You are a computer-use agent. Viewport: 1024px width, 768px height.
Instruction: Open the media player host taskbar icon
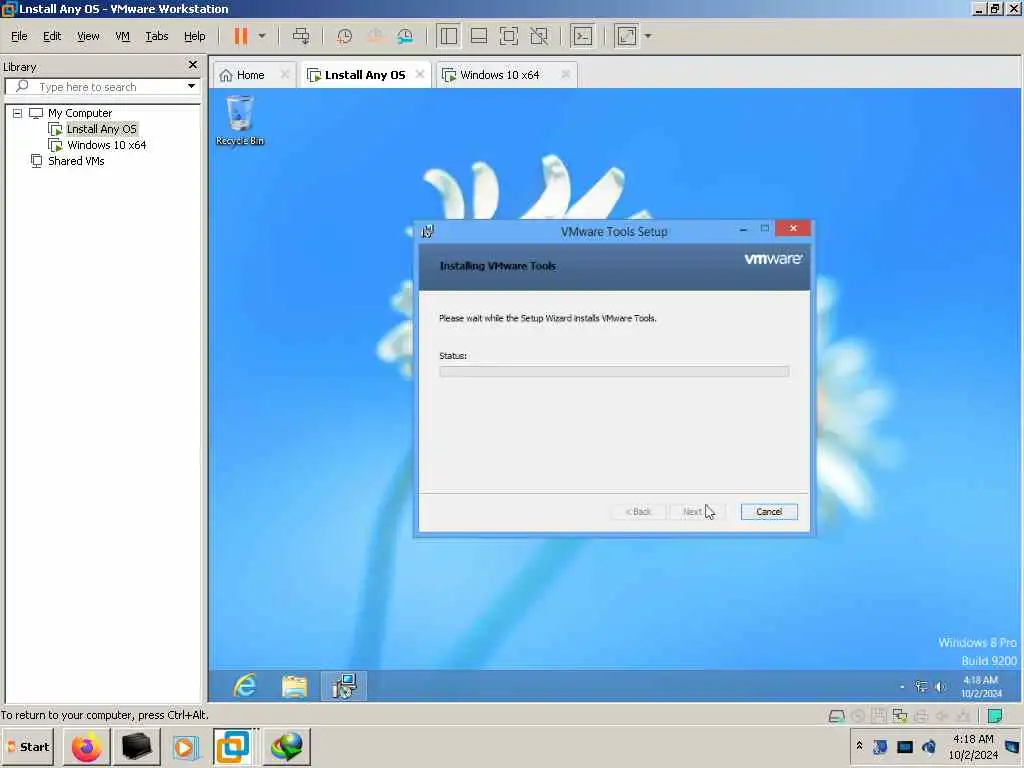[x=185, y=746]
